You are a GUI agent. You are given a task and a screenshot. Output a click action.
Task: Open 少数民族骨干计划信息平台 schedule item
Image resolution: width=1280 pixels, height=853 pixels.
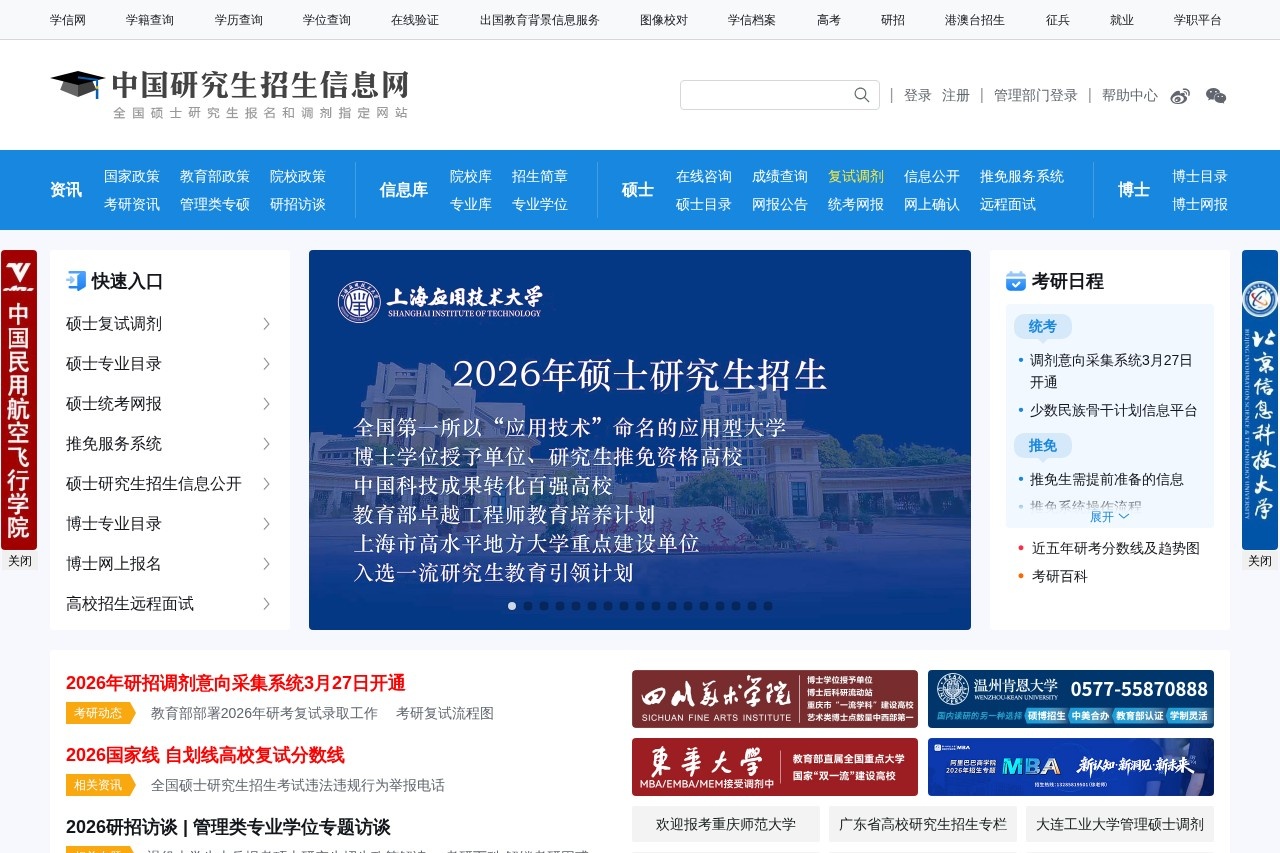[x=1114, y=410]
